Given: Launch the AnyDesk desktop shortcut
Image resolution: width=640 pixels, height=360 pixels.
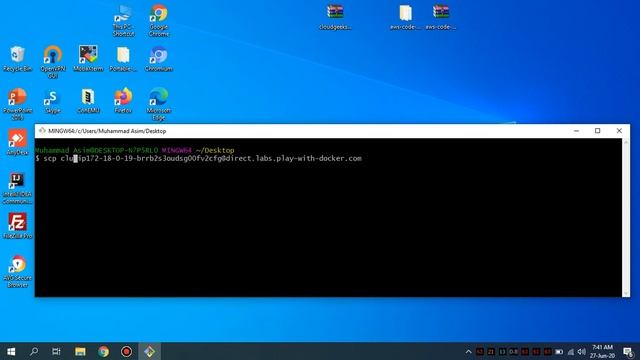Looking at the screenshot, I should (17, 143).
